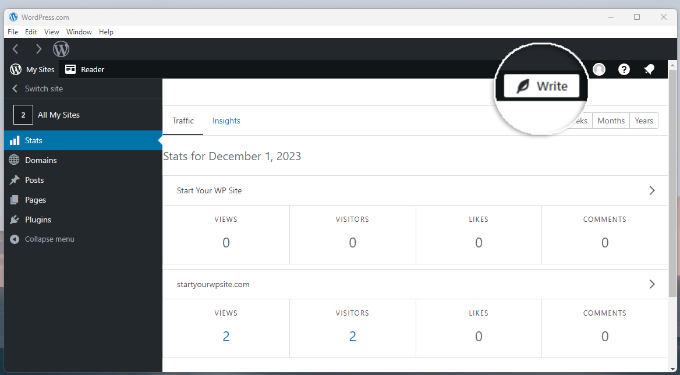This screenshot has width=680, height=375.
Task: Click the WordPress.com window title icon
Action: (x=13, y=17)
